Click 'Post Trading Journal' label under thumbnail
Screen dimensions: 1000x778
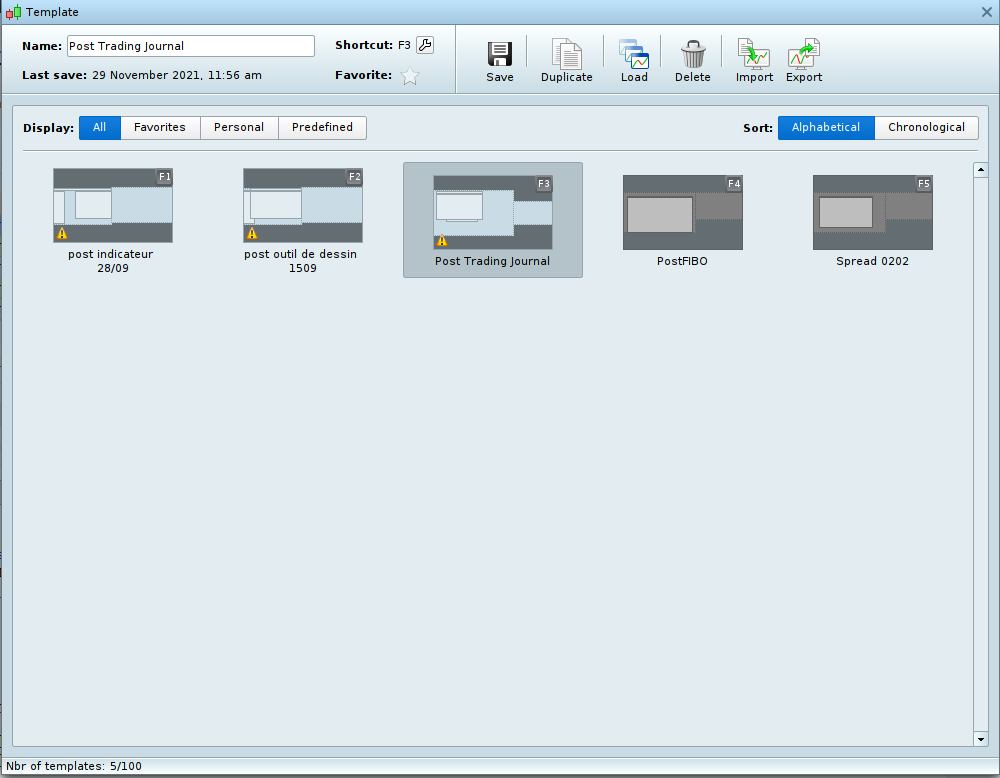tap(492, 261)
